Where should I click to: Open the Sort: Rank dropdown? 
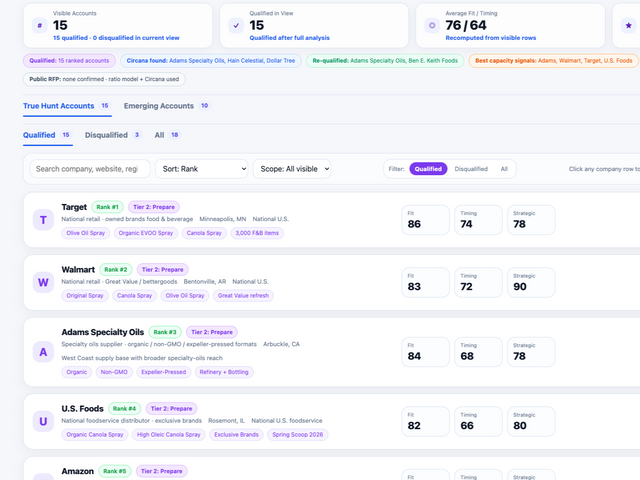(202, 169)
